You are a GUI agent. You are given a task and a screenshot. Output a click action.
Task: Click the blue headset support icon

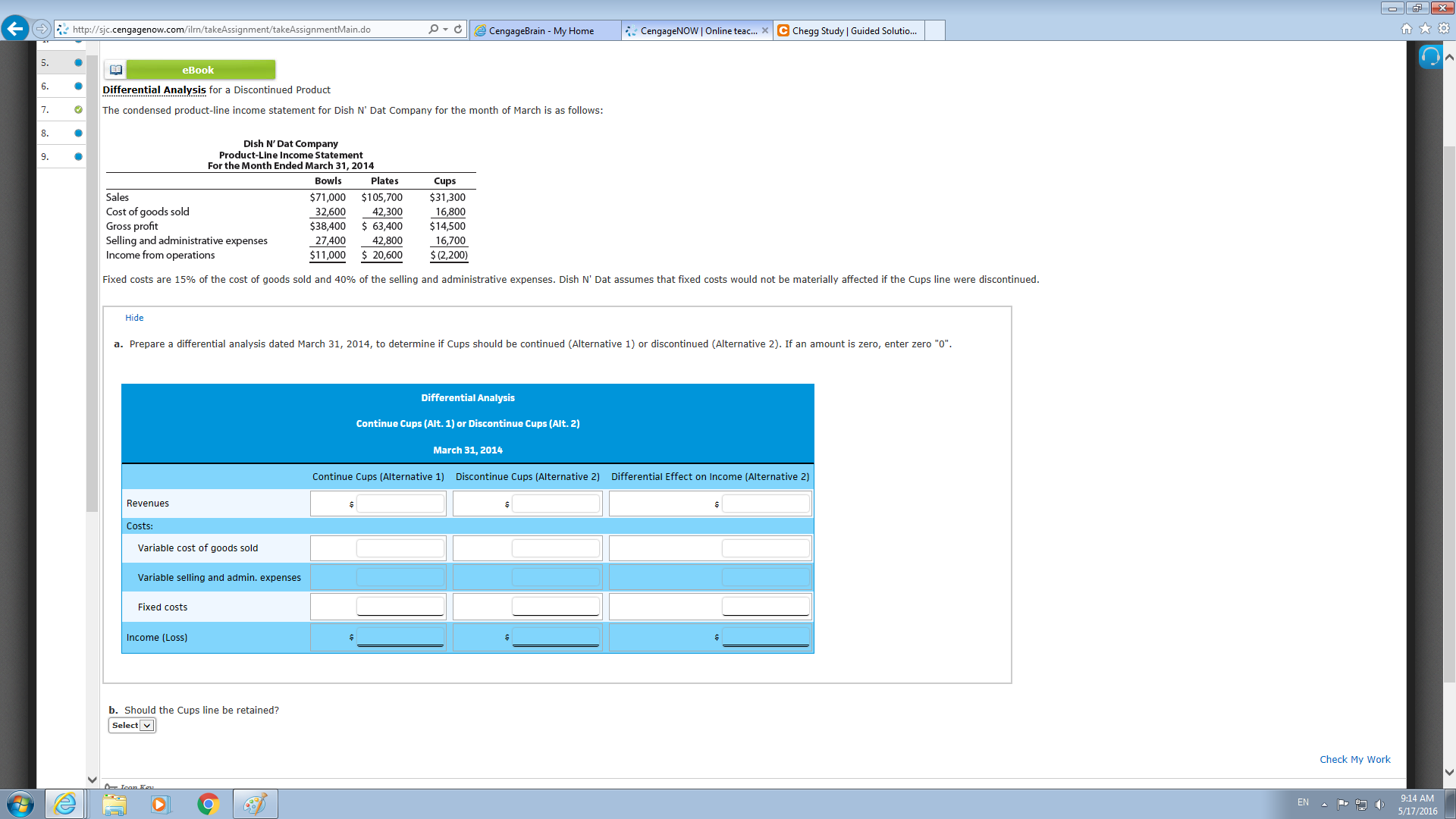pos(1429,56)
